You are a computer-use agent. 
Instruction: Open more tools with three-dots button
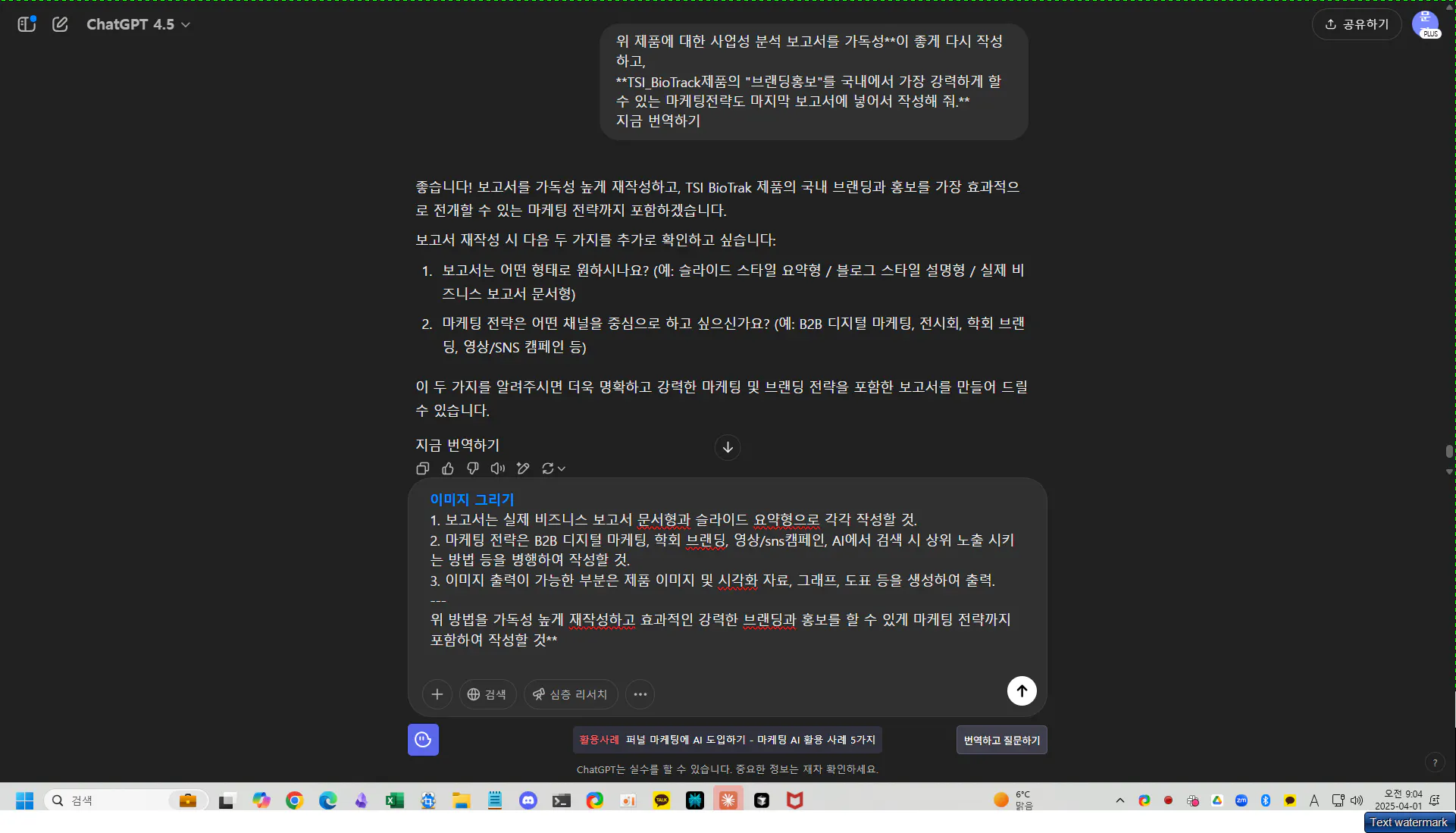click(x=640, y=694)
